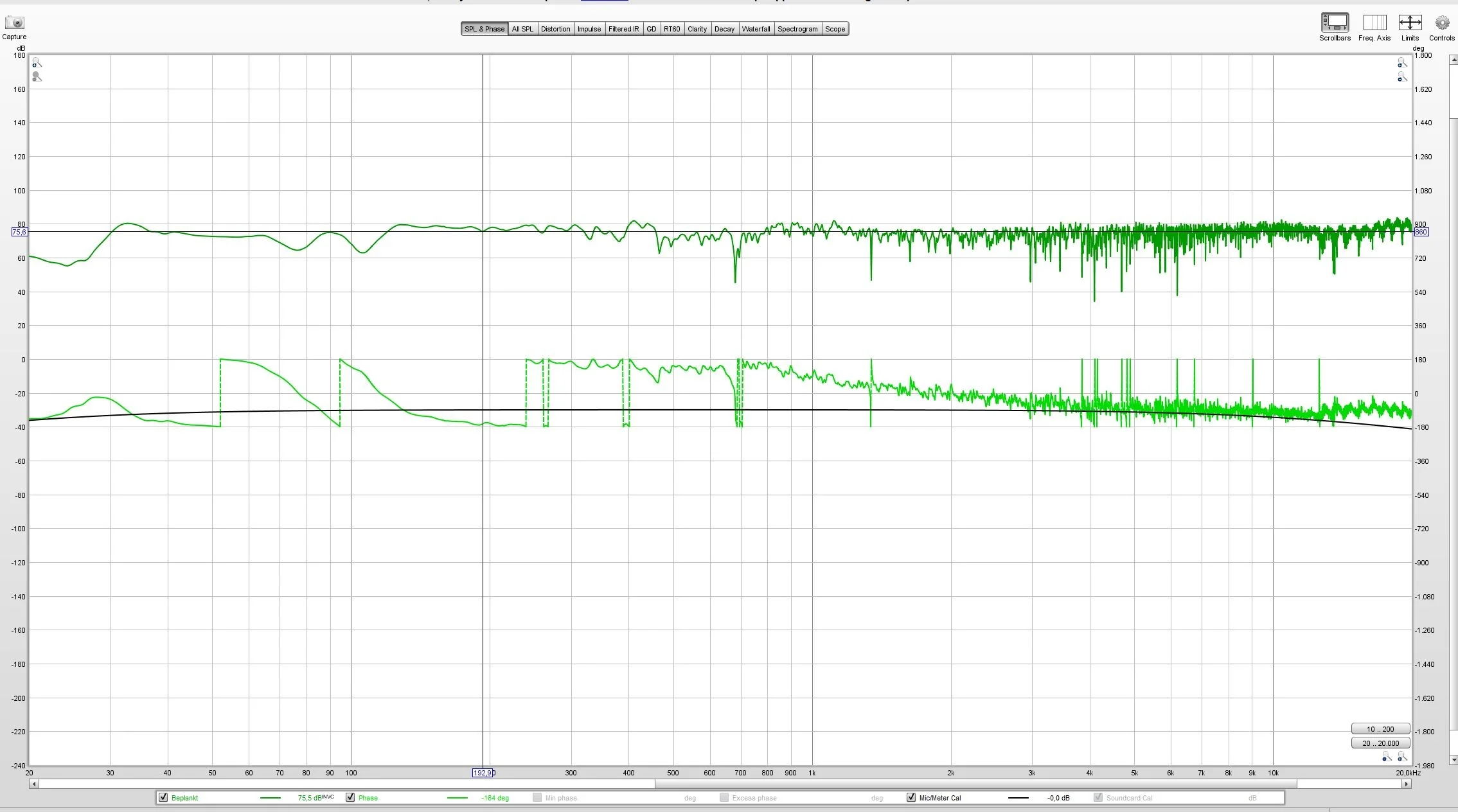Screen dimensions: 1458x812
Task: Click the Mic/Meter Cal black line swatch
Action: tap(1018, 798)
